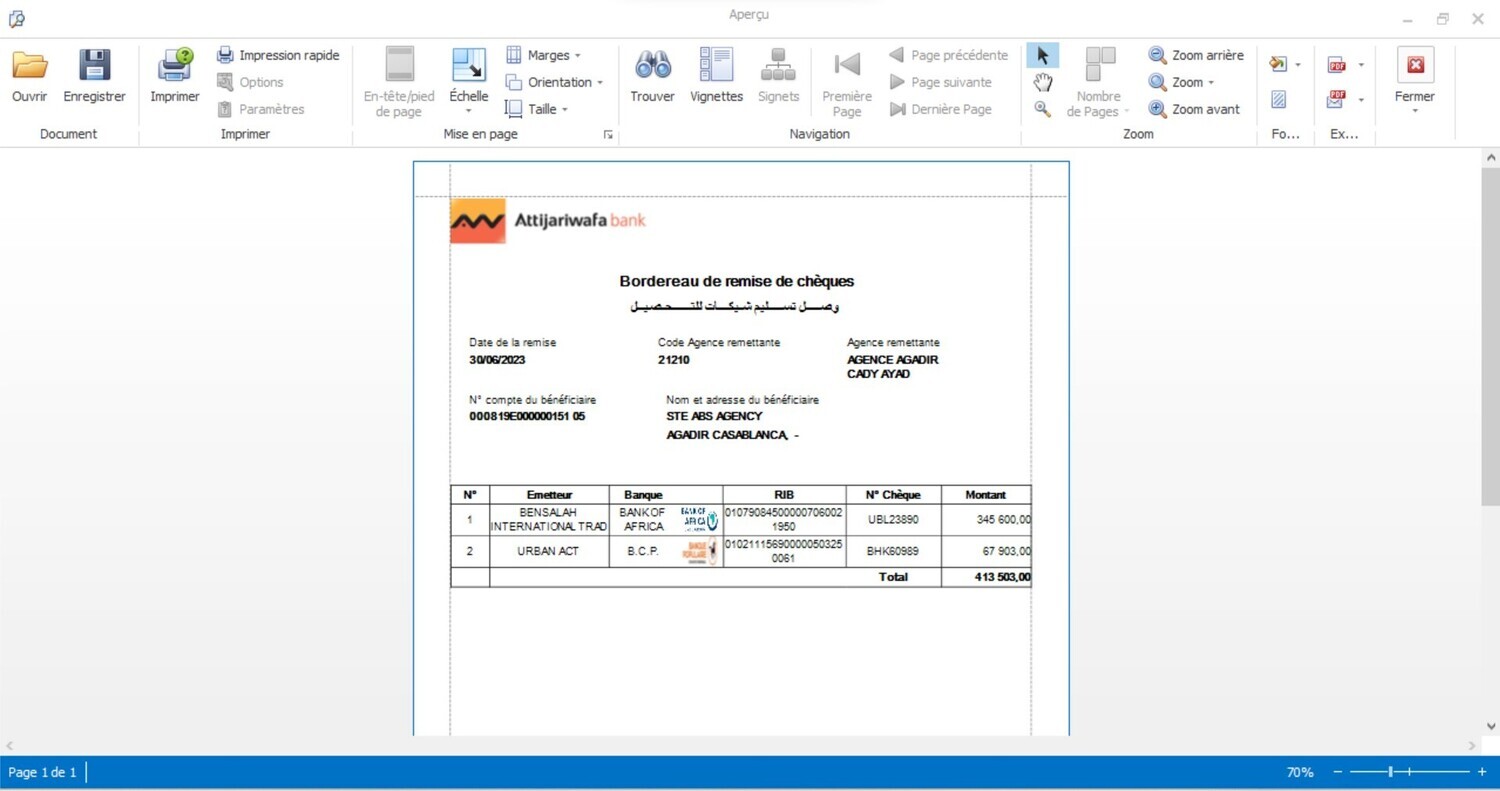Click the horizontal scrollbar right arrow
1500x791 pixels.
pyautogui.click(x=1472, y=746)
